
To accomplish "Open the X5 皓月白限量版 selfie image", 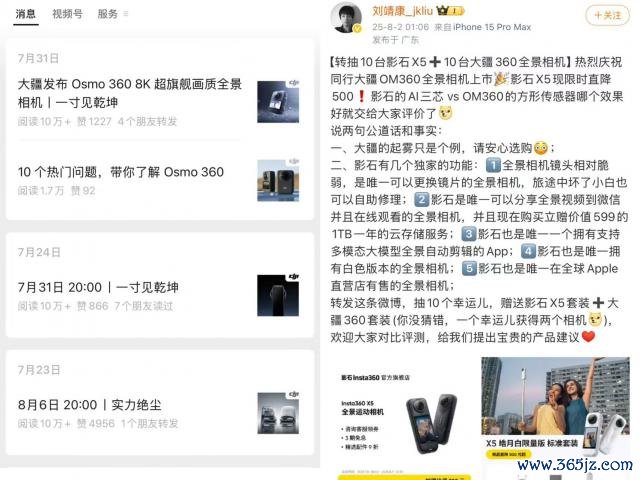I will [555, 416].
